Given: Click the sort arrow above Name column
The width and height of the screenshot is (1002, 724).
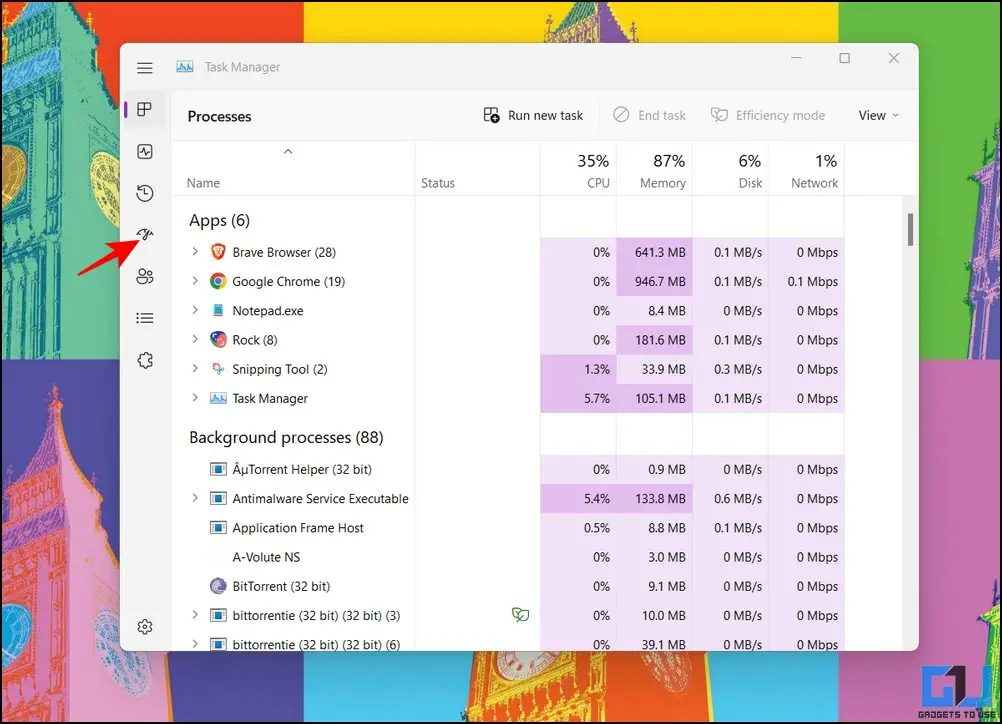Looking at the screenshot, I should (288, 151).
